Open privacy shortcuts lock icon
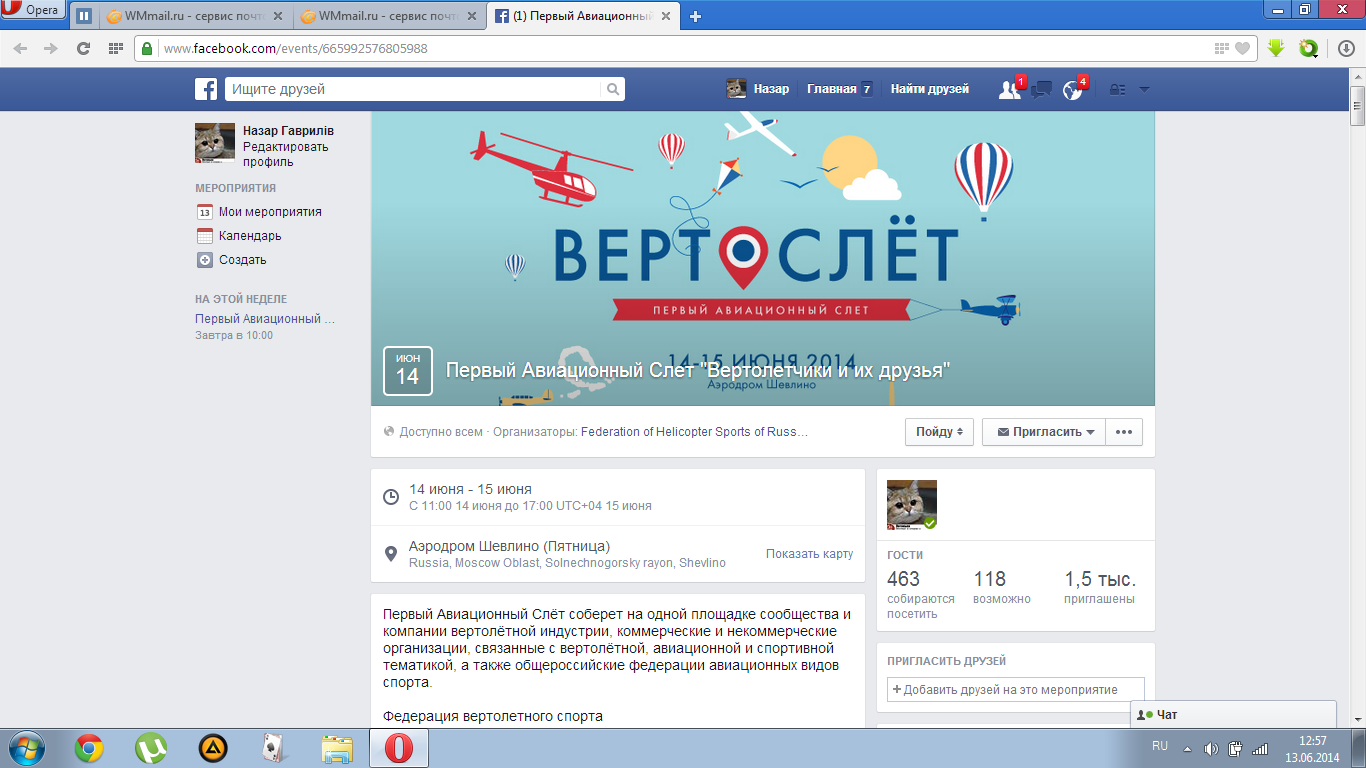The height and width of the screenshot is (768, 1366). (1117, 89)
